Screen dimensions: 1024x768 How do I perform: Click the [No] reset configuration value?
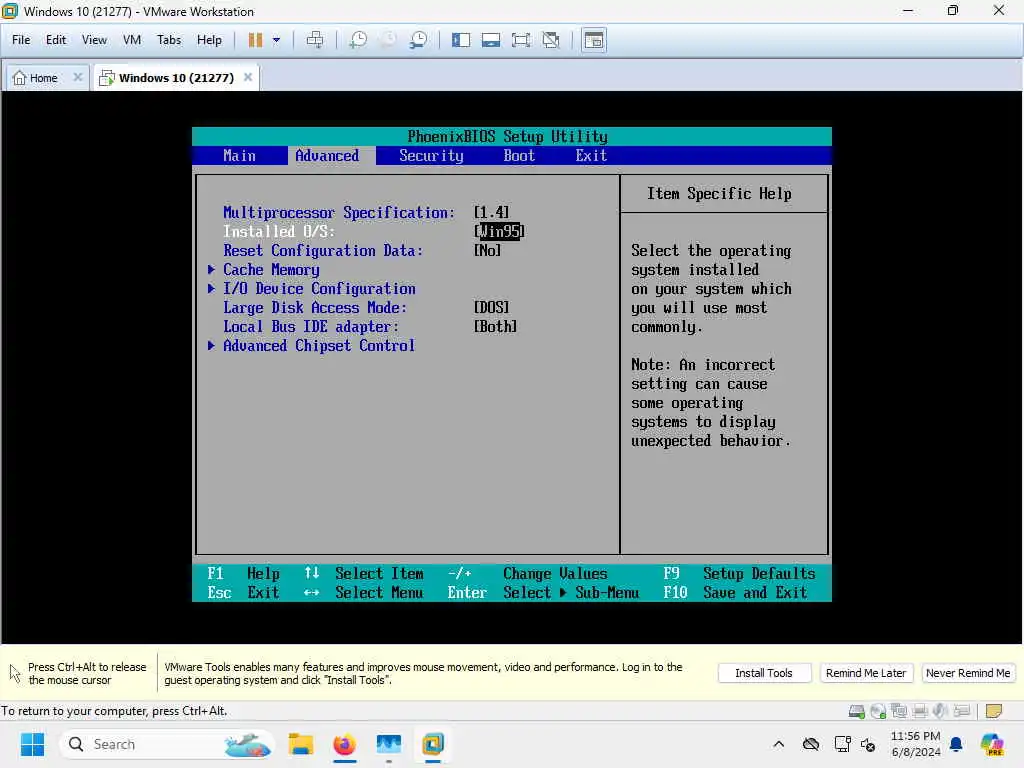tap(487, 251)
